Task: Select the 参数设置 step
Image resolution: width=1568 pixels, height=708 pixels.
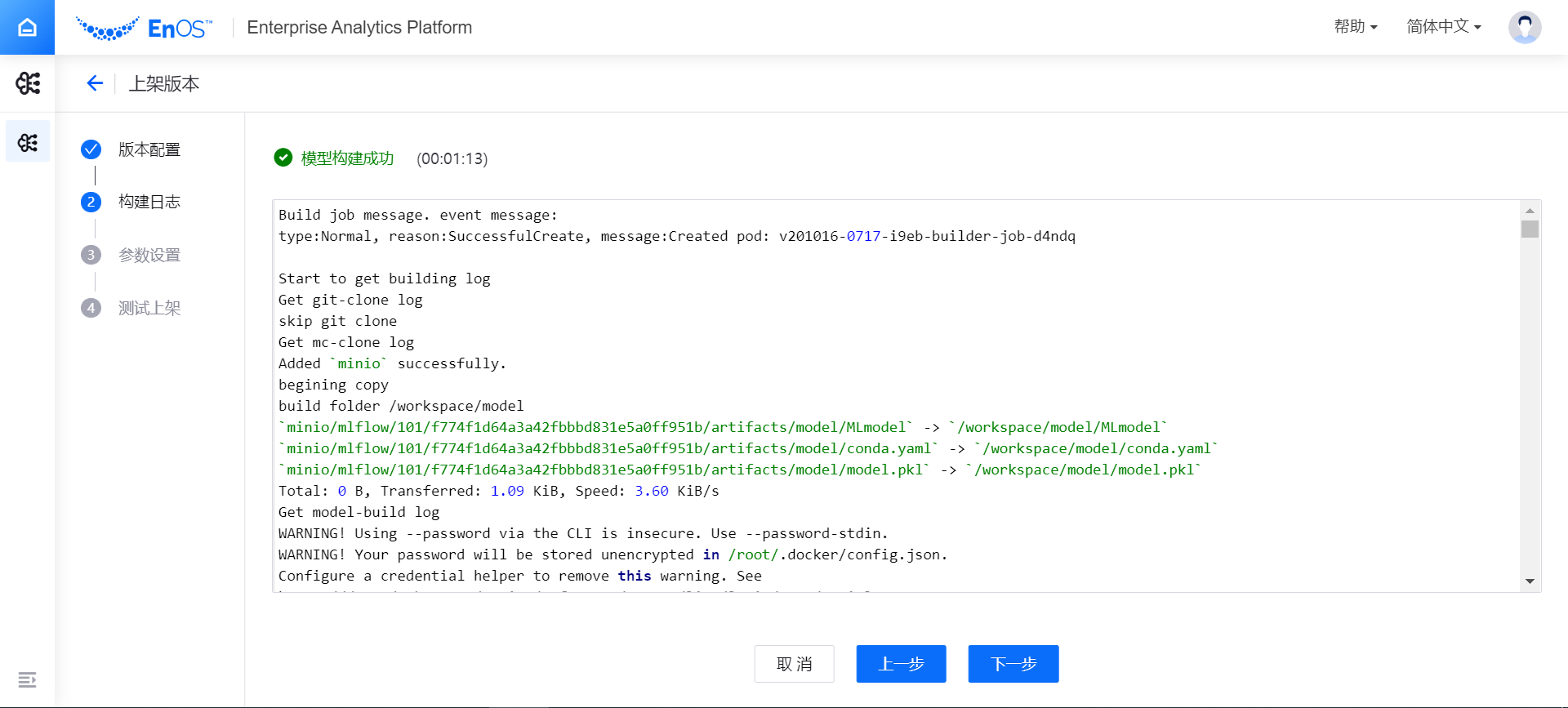Action: pyautogui.click(x=149, y=255)
